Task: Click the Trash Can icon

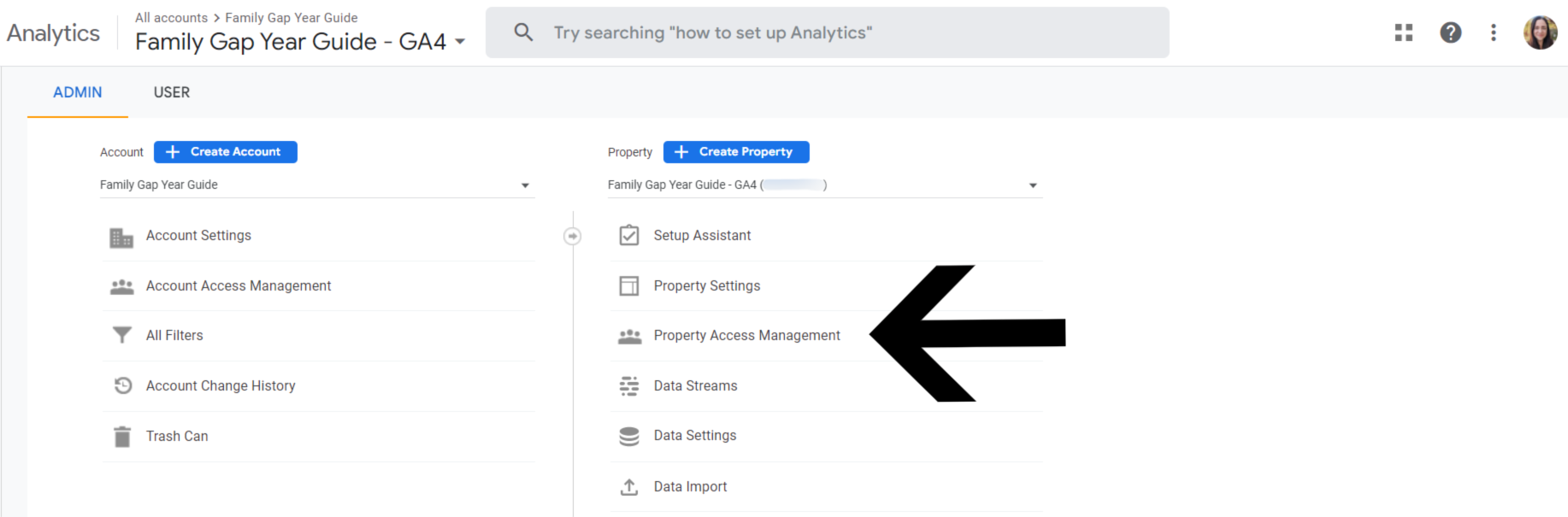Action: pyautogui.click(x=122, y=437)
